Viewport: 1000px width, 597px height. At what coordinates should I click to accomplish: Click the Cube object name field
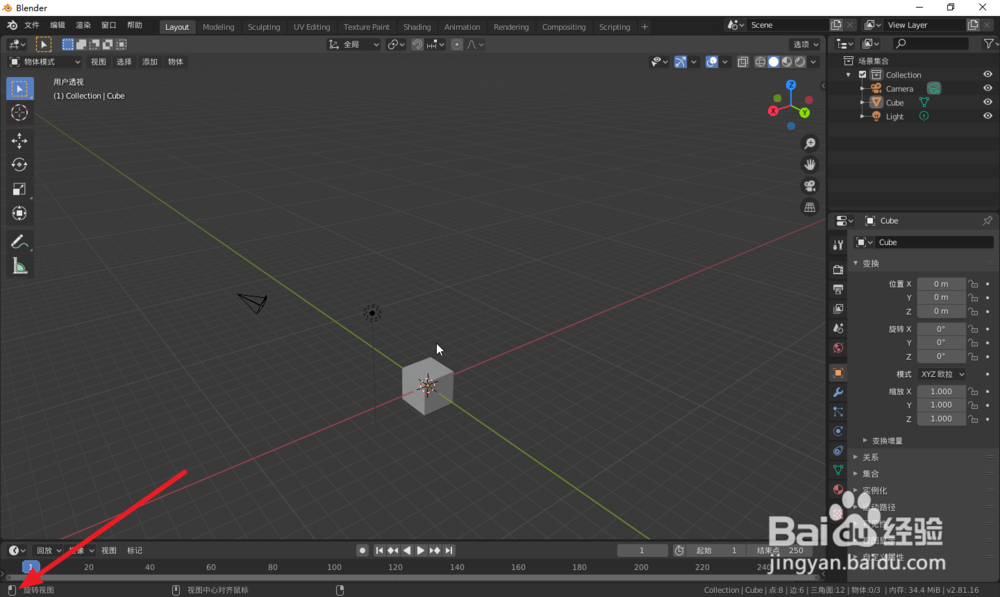(x=934, y=242)
